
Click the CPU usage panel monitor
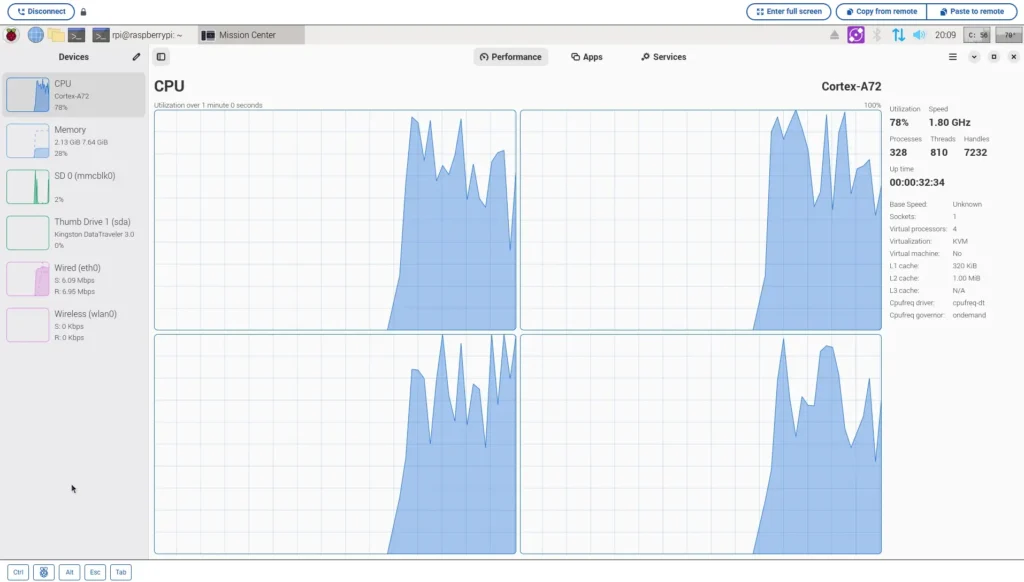977,35
